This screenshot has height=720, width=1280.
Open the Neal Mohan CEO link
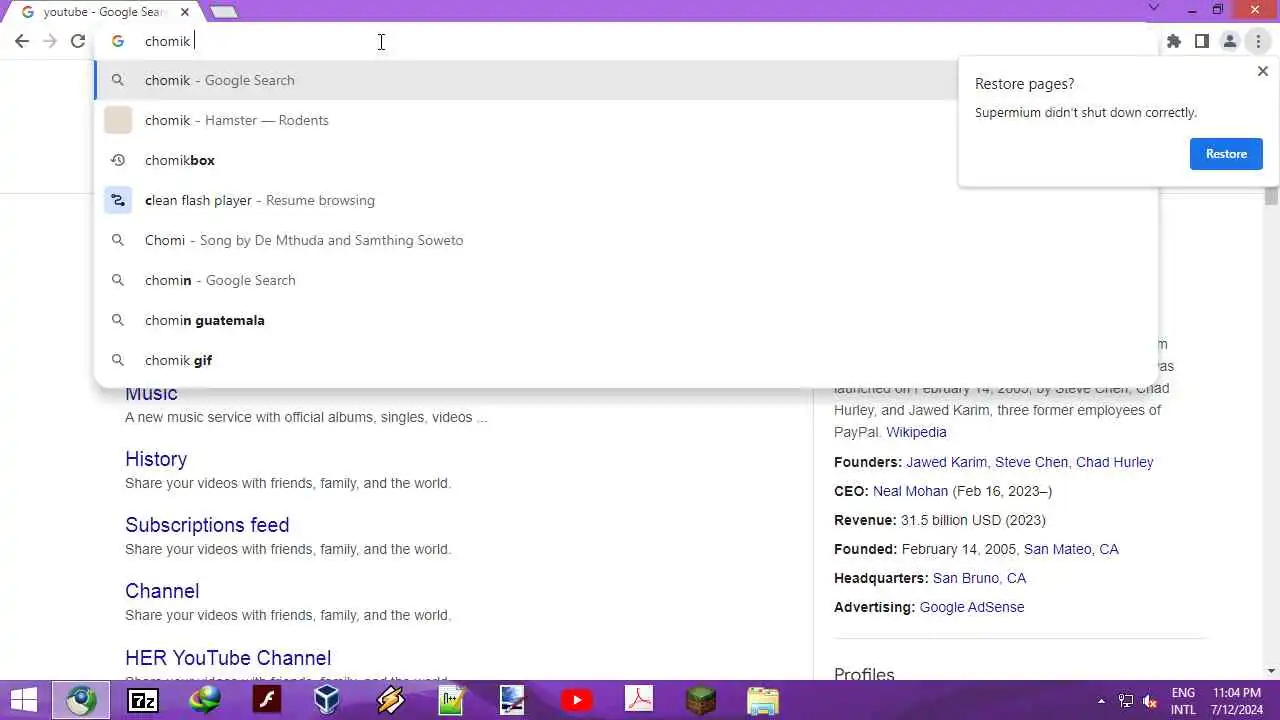point(910,491)
